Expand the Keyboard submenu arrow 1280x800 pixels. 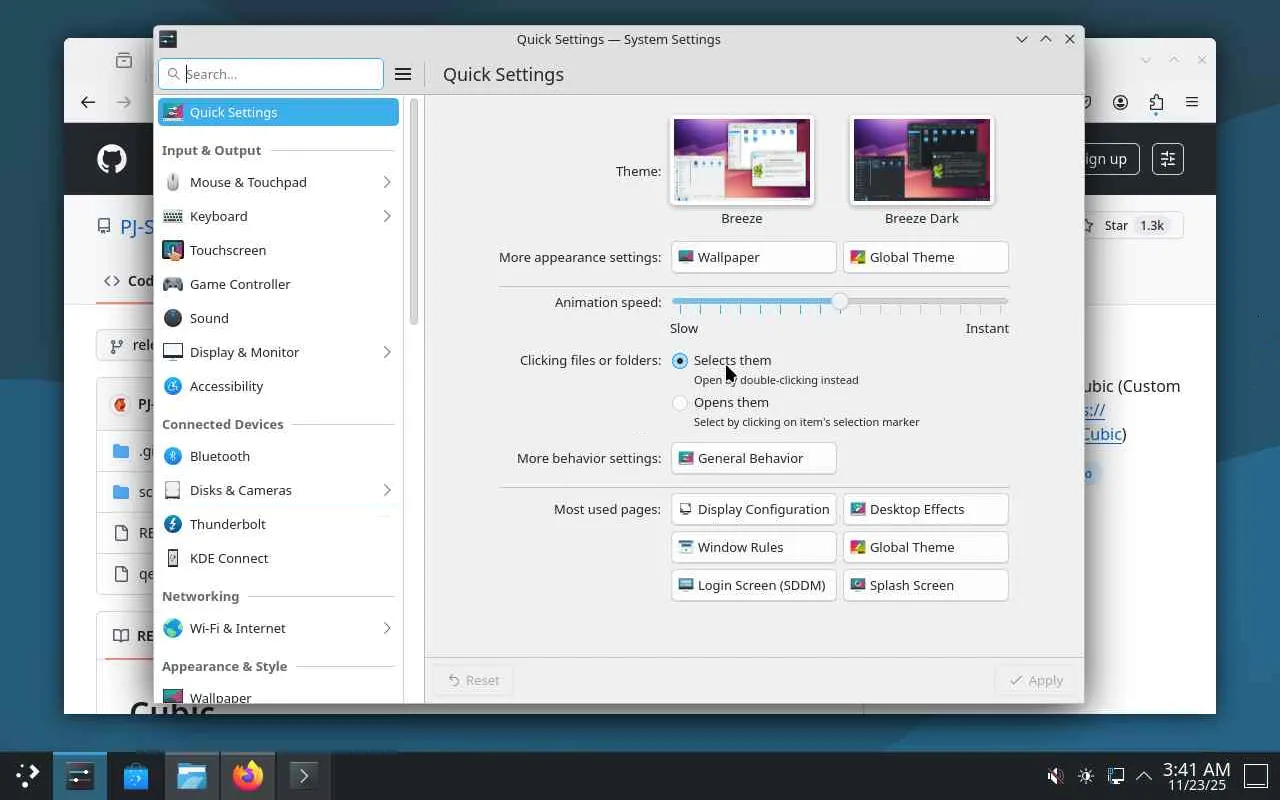[386, 216]
